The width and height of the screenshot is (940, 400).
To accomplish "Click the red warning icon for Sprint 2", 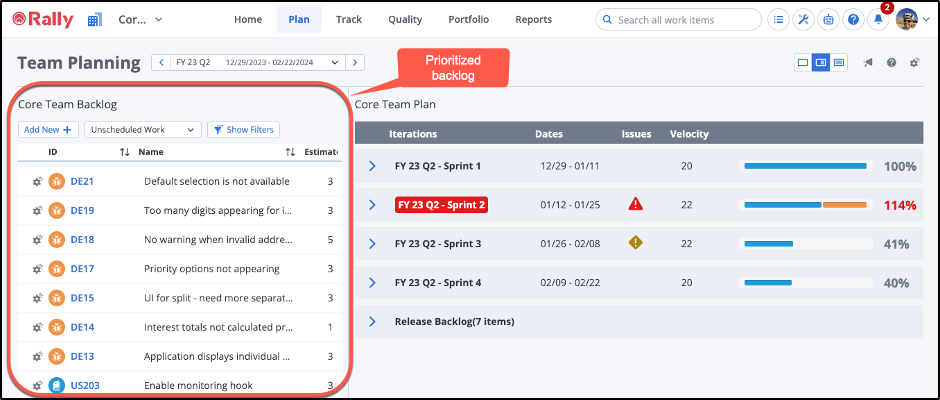I will coord(635,204).
